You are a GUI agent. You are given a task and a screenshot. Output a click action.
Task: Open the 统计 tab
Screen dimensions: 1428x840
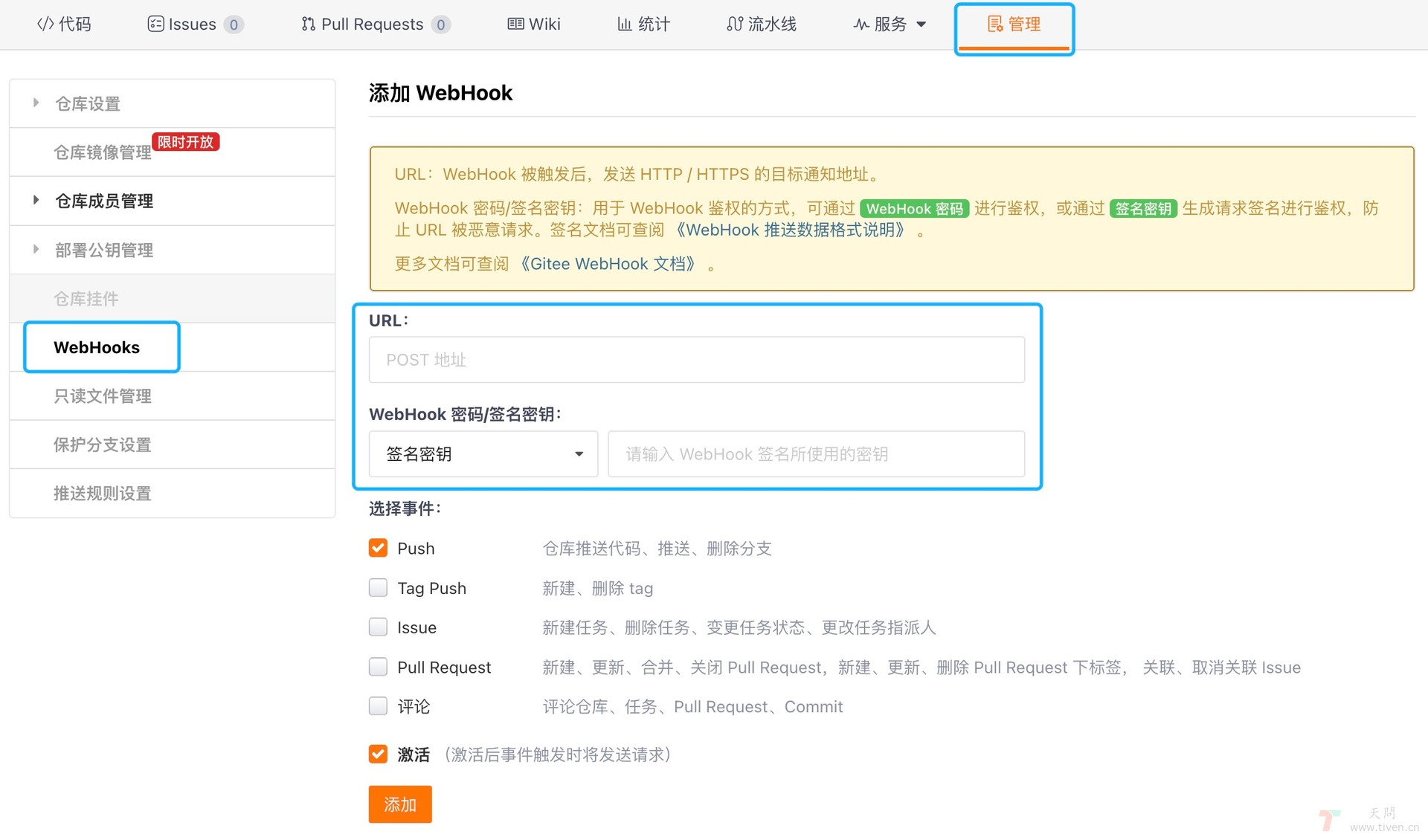click(x=643, y=24)
